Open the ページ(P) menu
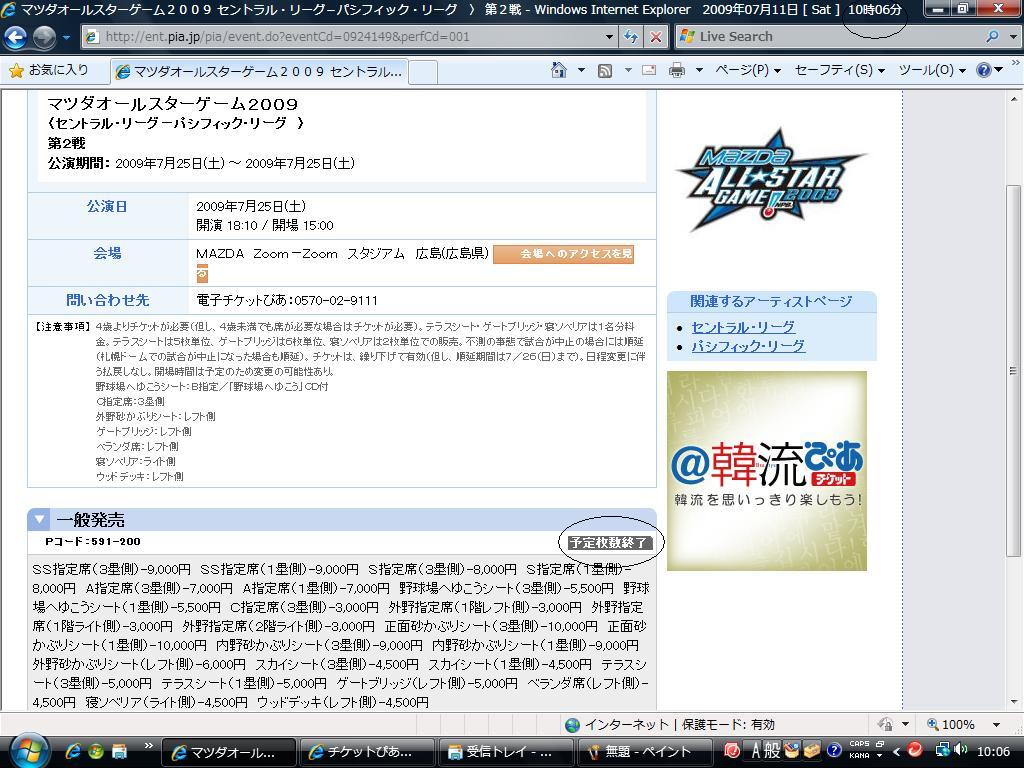Image resolution: width=1024 pixels, height=768 pixels. (748, 70)
